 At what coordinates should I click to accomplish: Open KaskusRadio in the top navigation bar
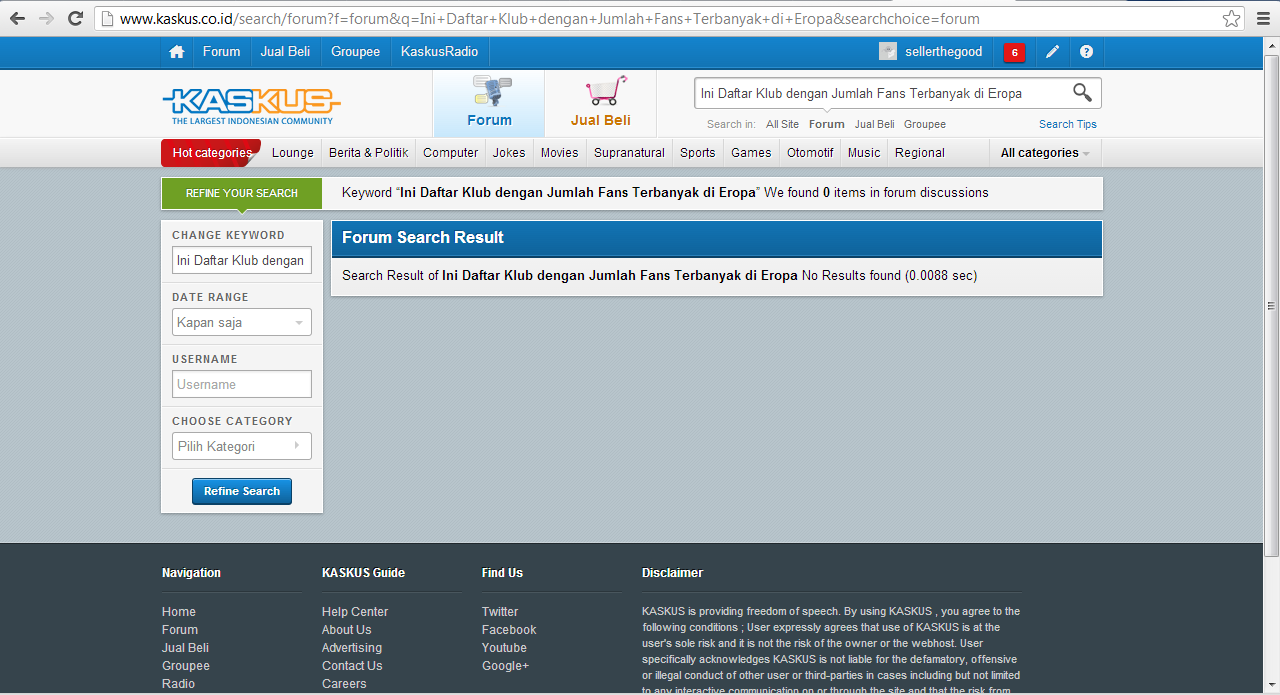click(439, 52)
